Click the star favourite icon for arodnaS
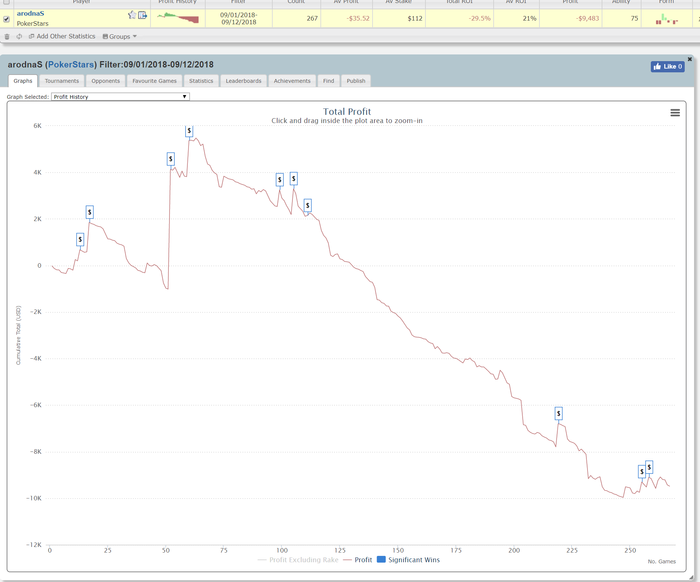The width and height of the screenshot is (700, 582). pyautogui.click(x=132, y=15)
